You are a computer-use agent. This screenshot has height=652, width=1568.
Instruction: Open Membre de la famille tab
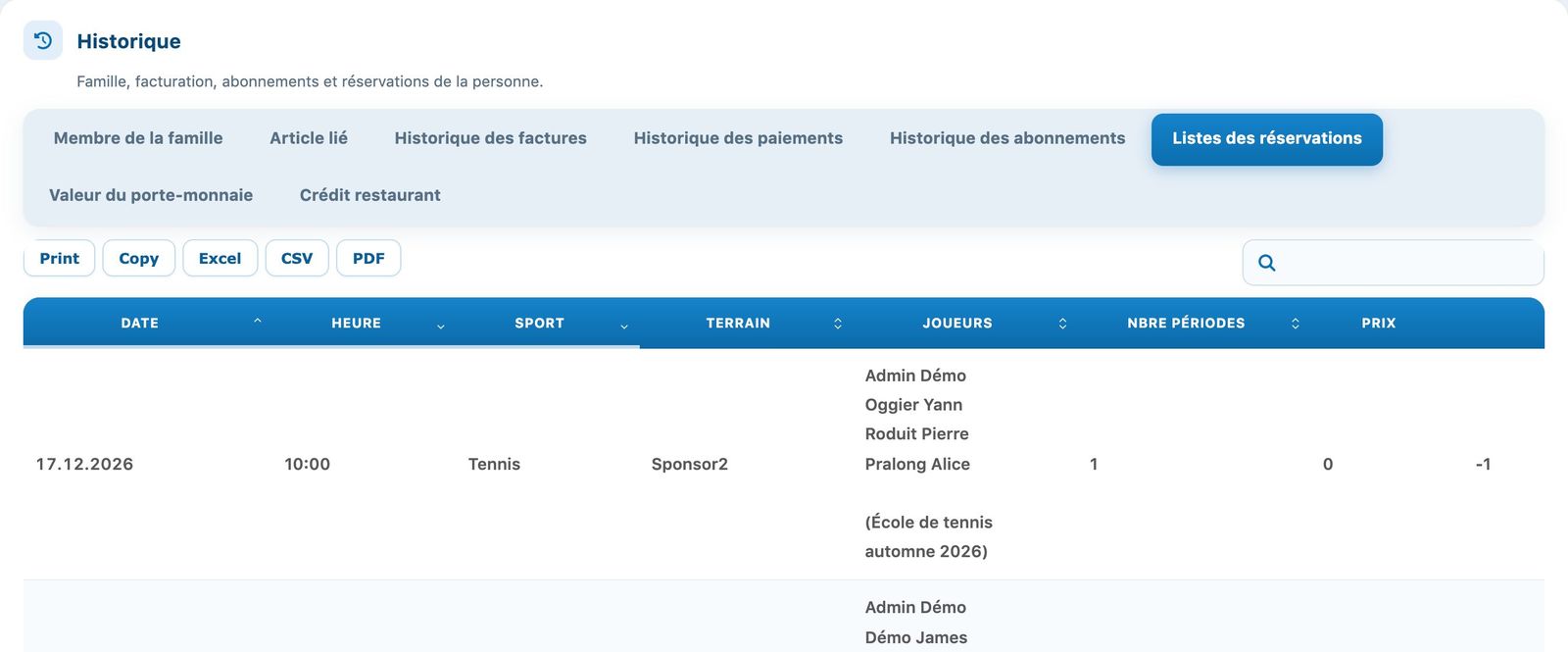(x=138, y=138)
